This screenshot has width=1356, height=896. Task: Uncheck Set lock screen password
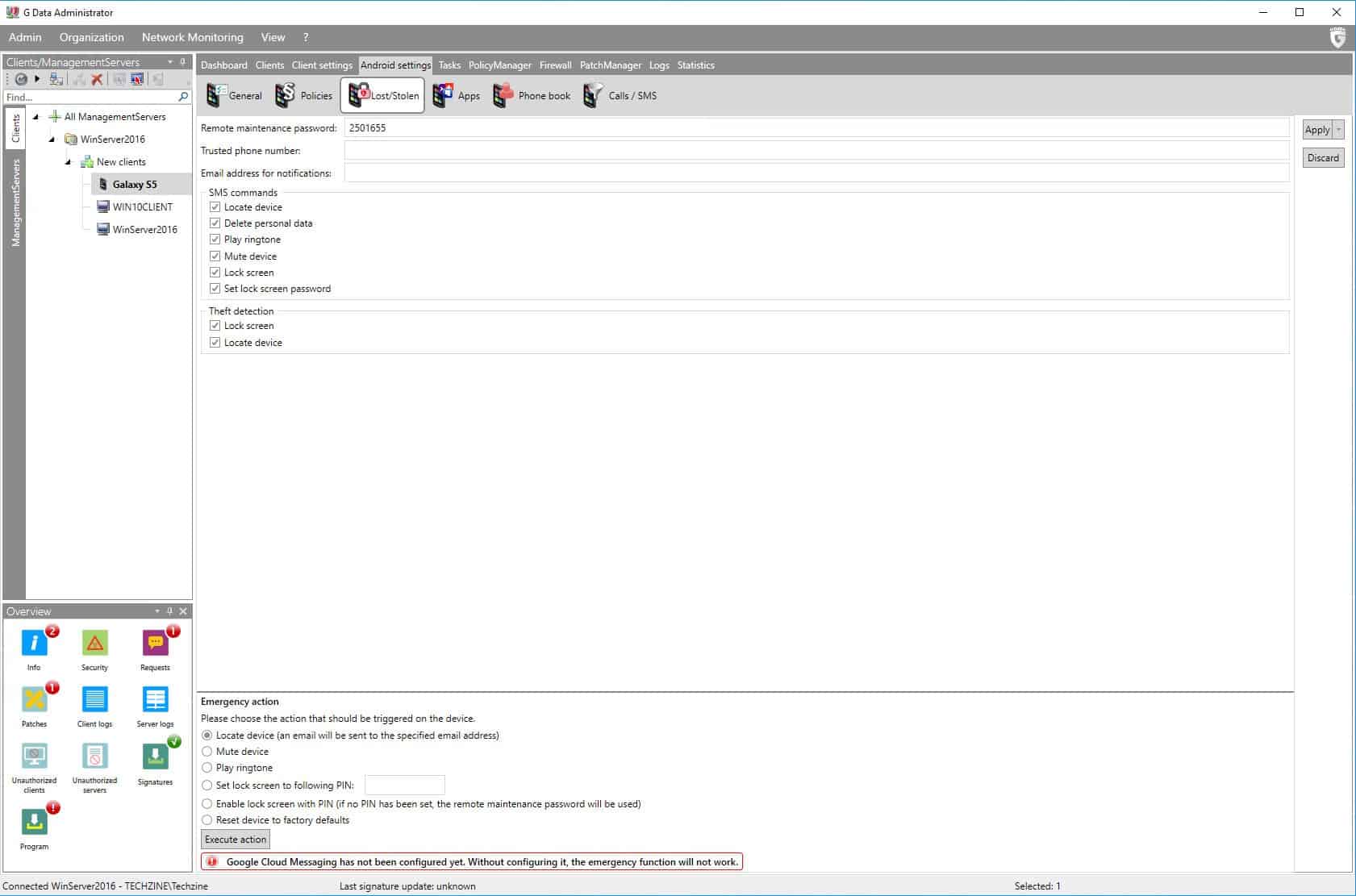pos(215,289)
